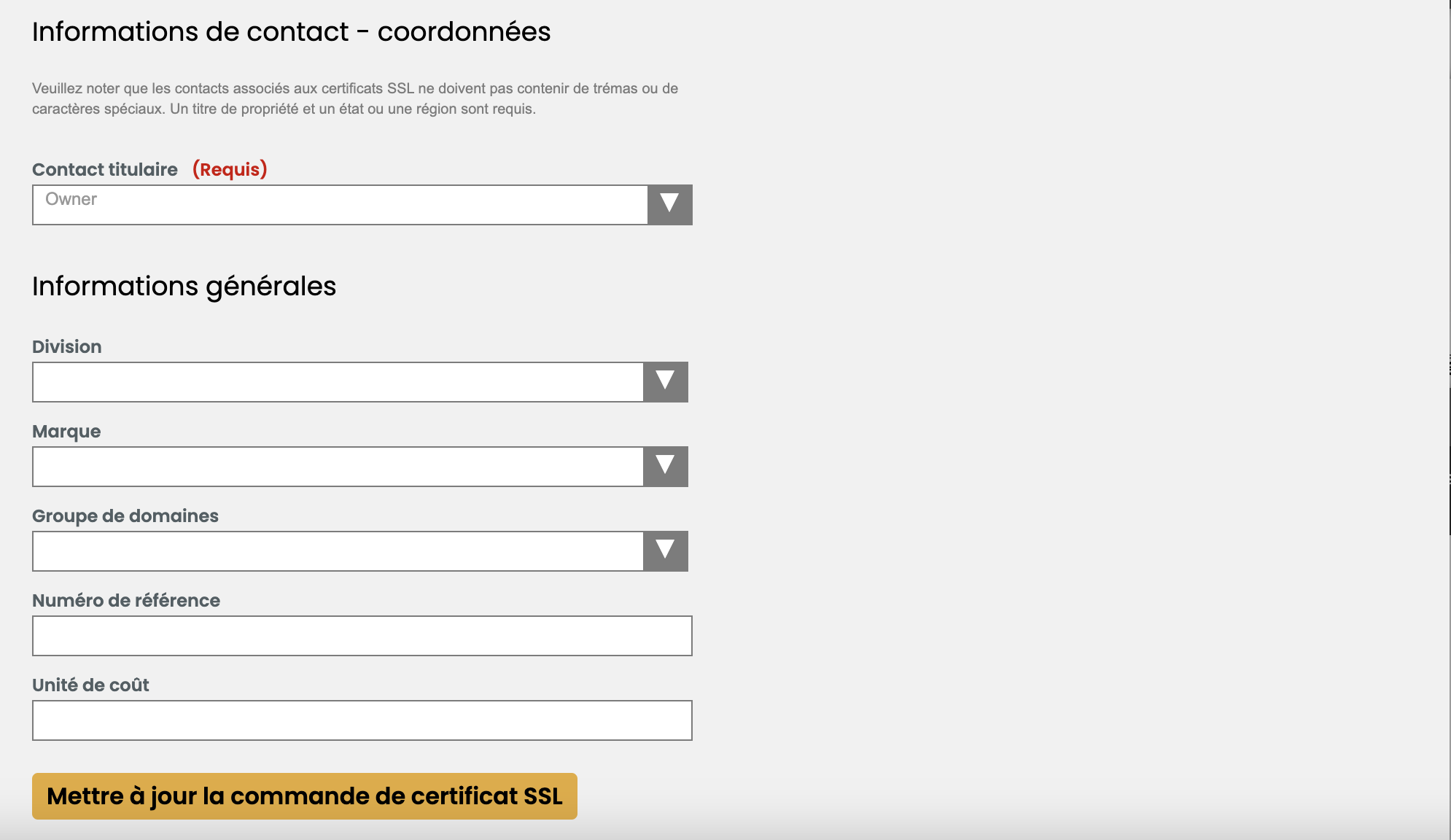The height and width of the screenshot is (840, 1451).
Task: Focus the Numéro de référence text field
Action: coord(362,636)
